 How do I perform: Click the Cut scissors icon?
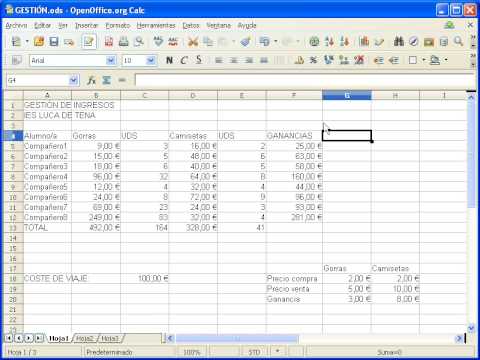click(x=193, y=42)
